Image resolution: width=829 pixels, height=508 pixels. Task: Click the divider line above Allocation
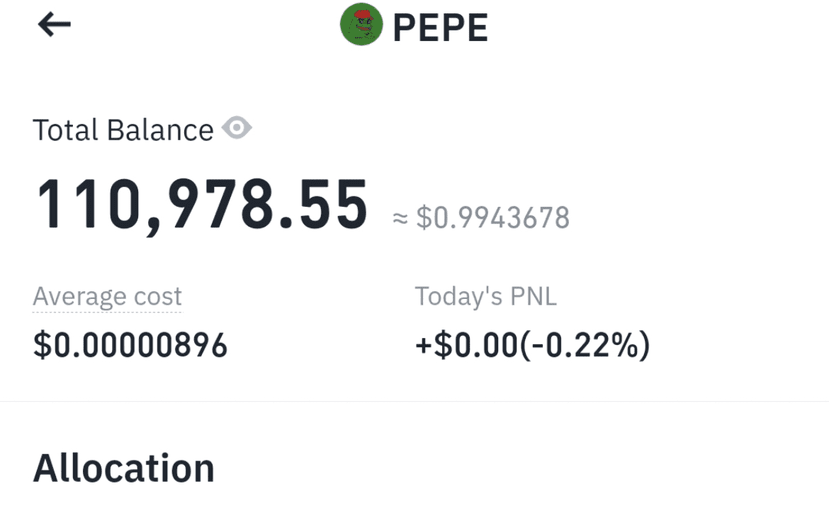pyautogui.click(x=414, y=401)
